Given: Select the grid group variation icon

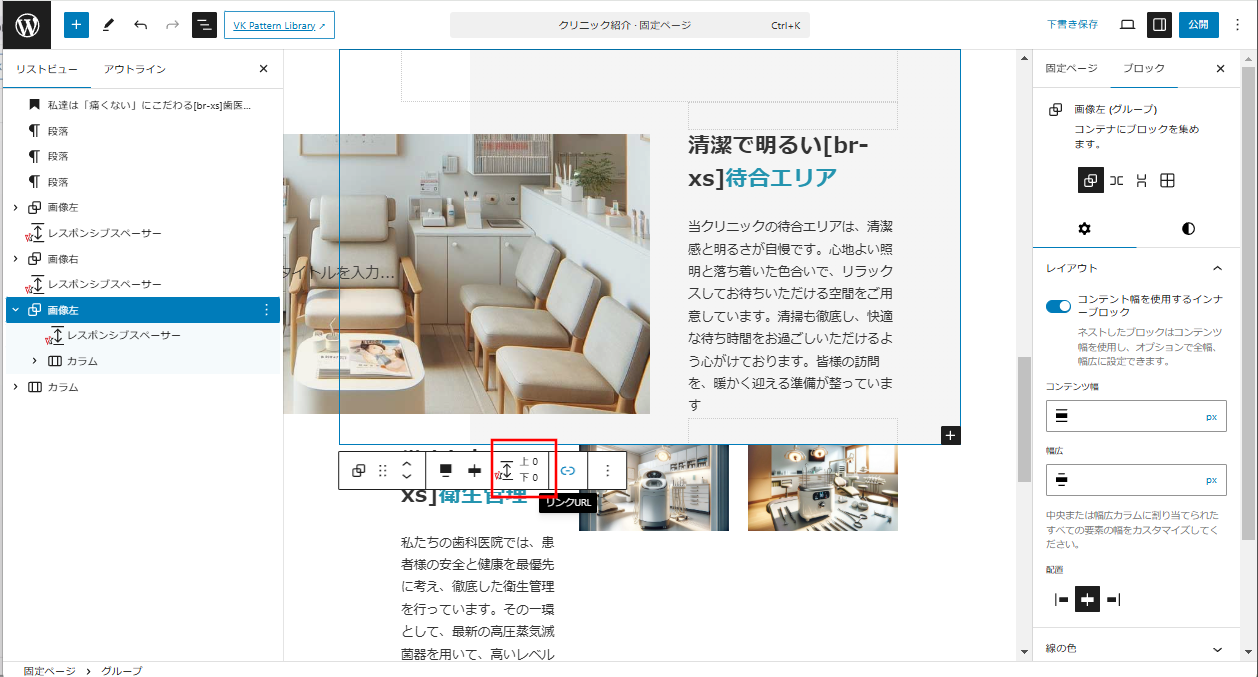Looking at the screenshot, I should (1167, 181).
